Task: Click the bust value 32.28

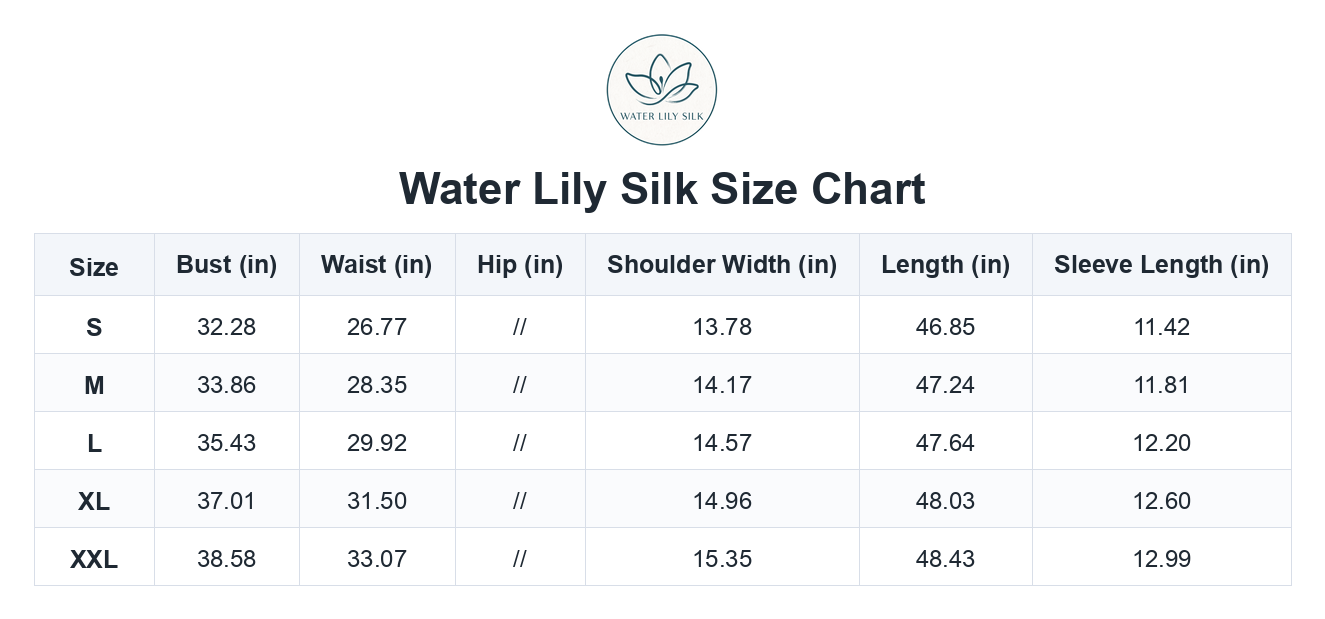Action: point(226,327)
